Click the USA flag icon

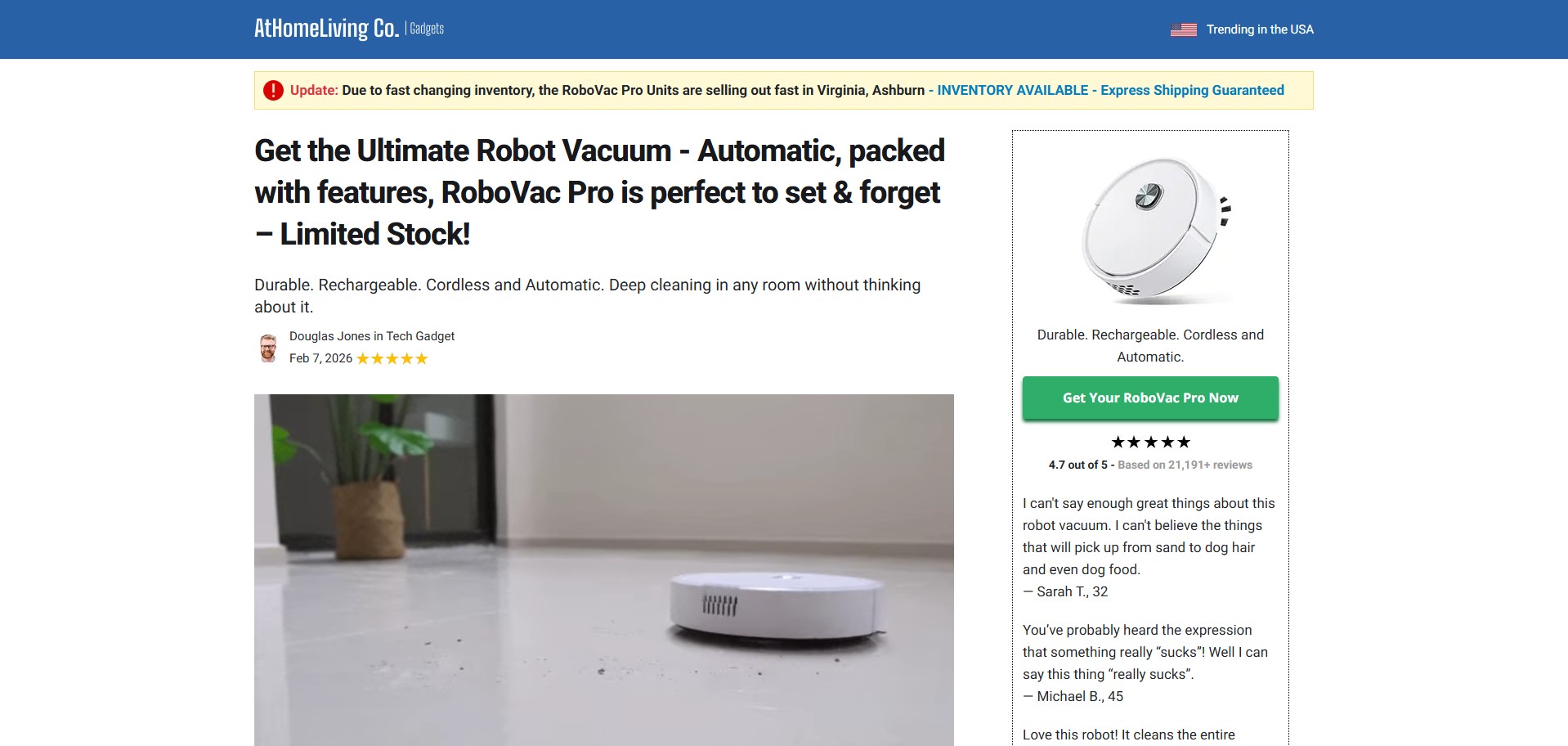(1183, 29)
